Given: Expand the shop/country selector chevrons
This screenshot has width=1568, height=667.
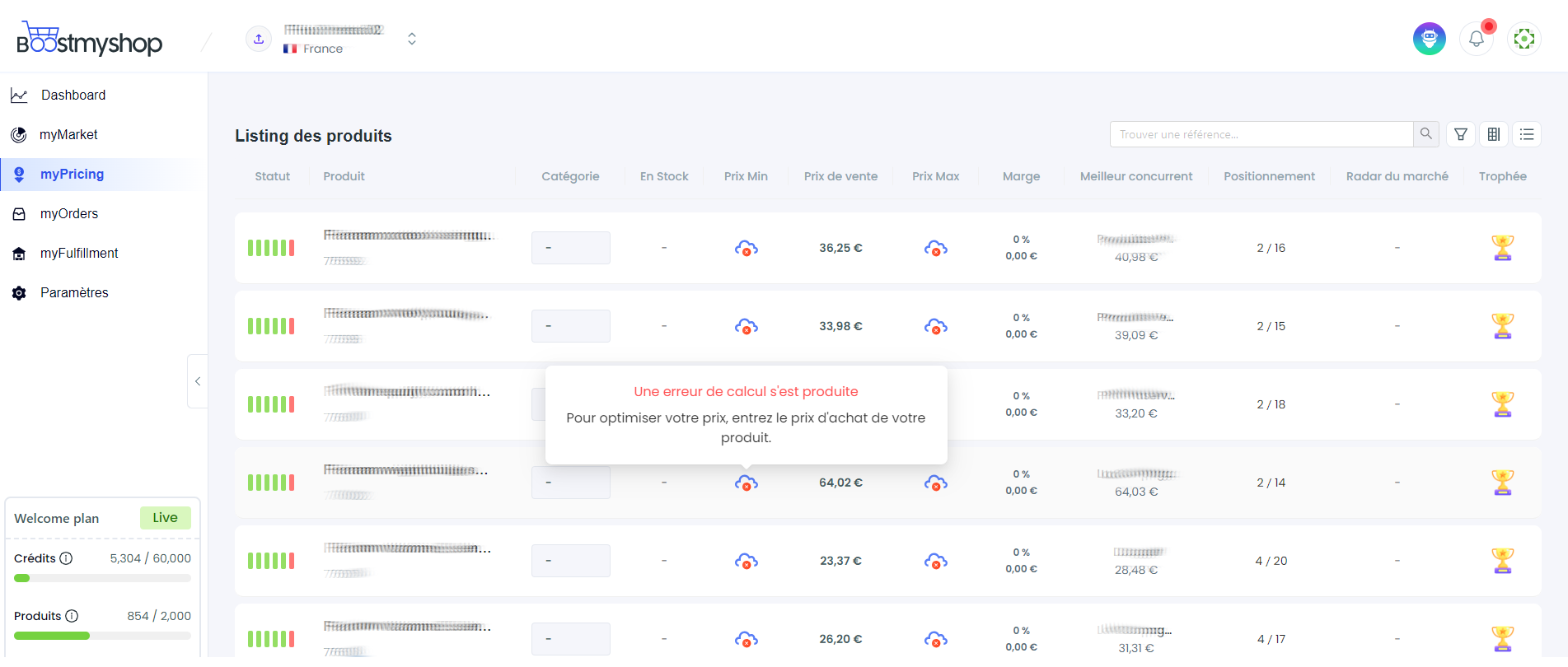Looking at the screenshot, I should [x=412, y=39].
